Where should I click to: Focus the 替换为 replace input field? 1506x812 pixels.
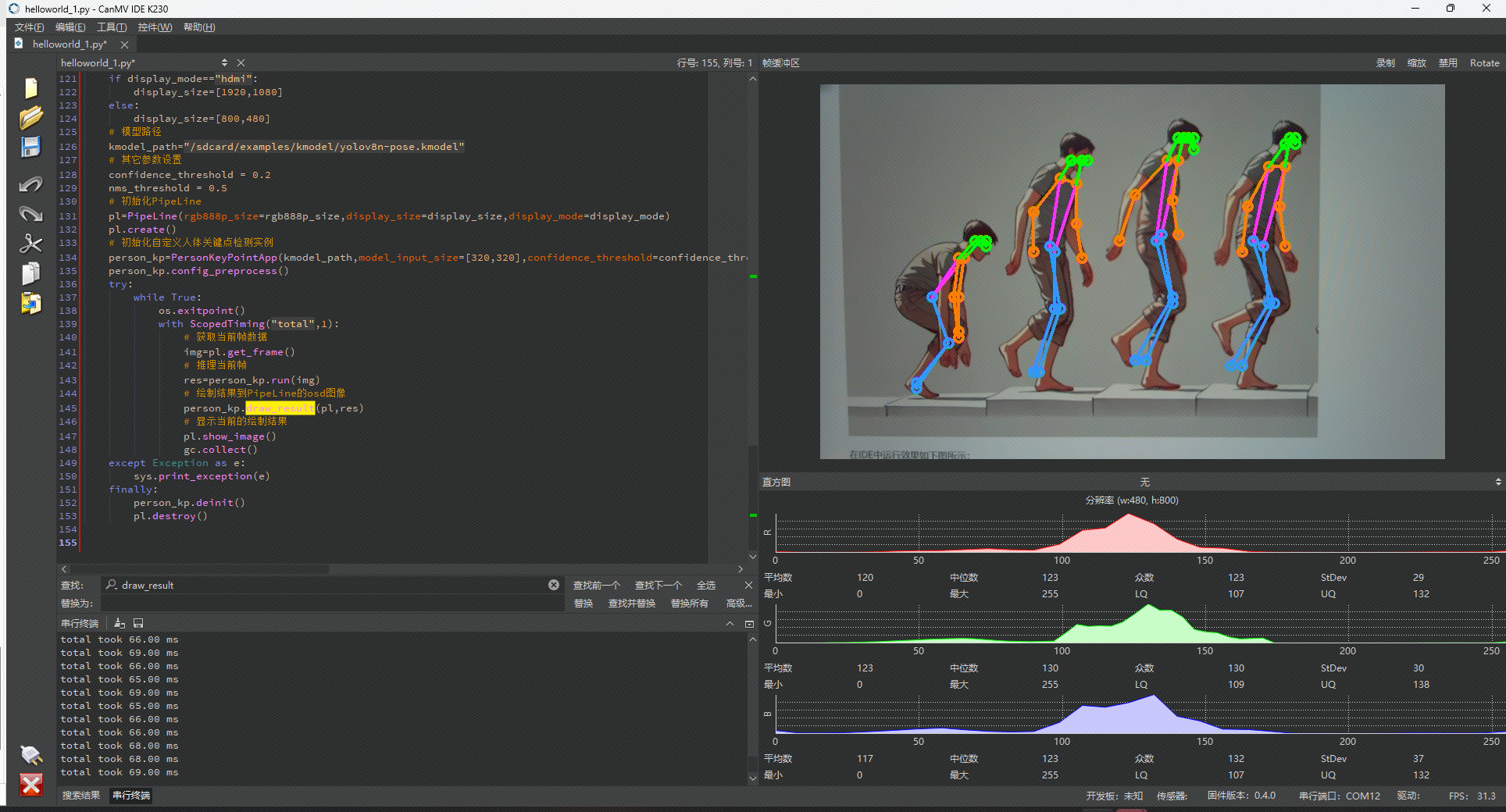click(x=332, y=604)
